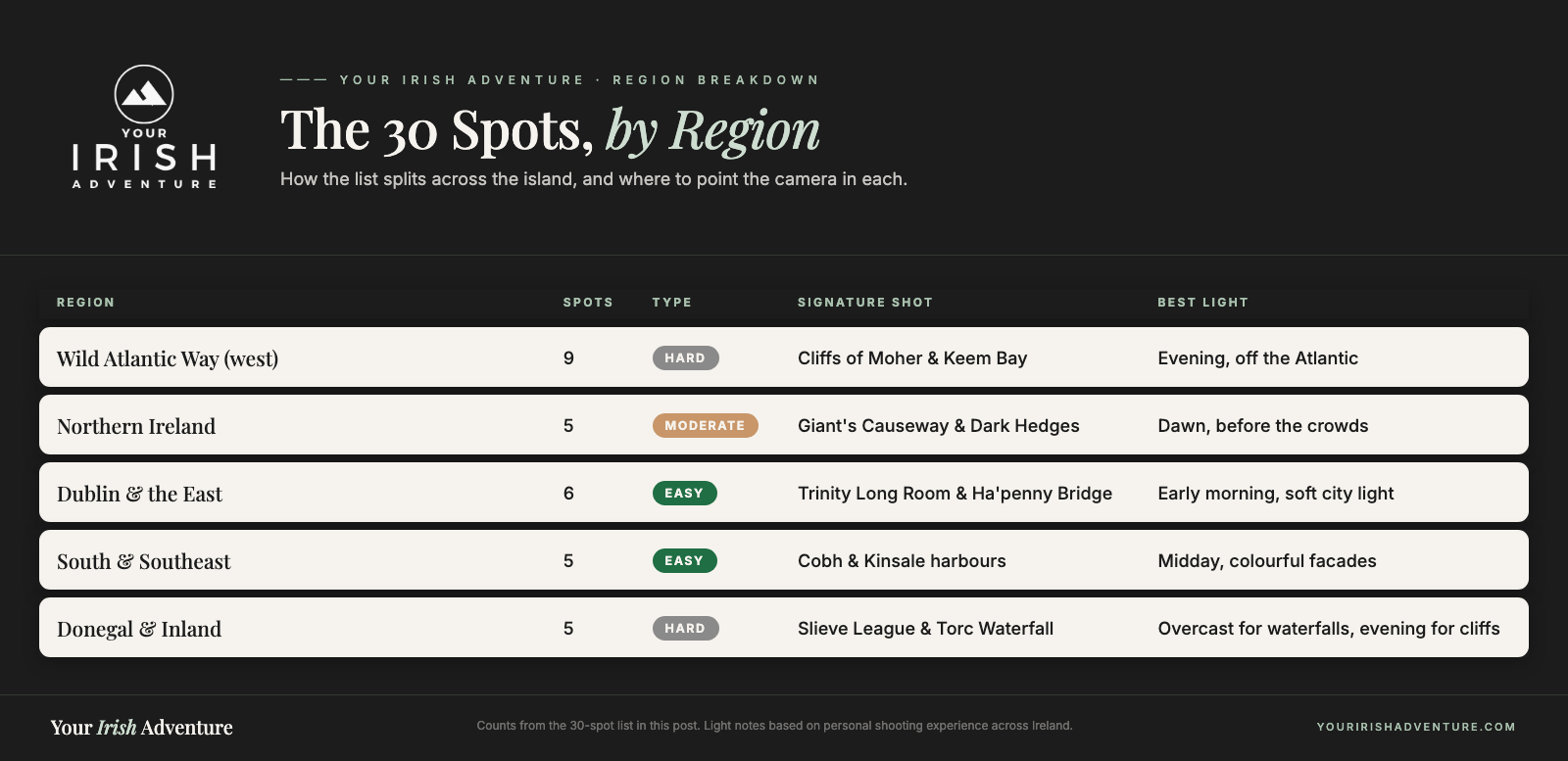Click the TYPE column header
Image resolution: width=1568 pixels, height=761 pixels.
(x=672, y=303)
